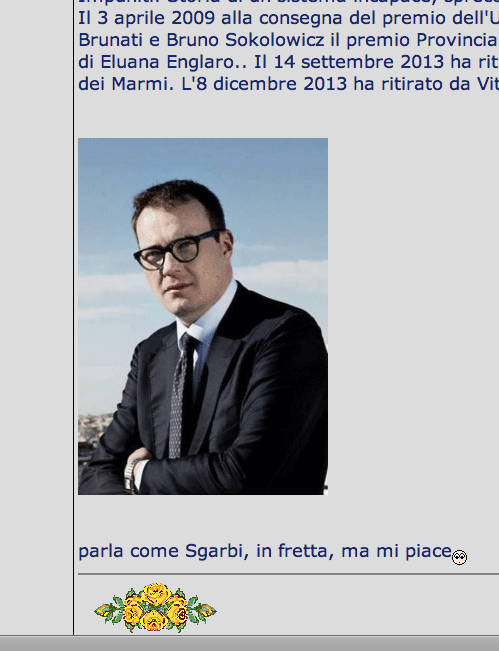Click the yellow roses signature image
The width and height of the screenshot is (499, 651).
(155, 607)
